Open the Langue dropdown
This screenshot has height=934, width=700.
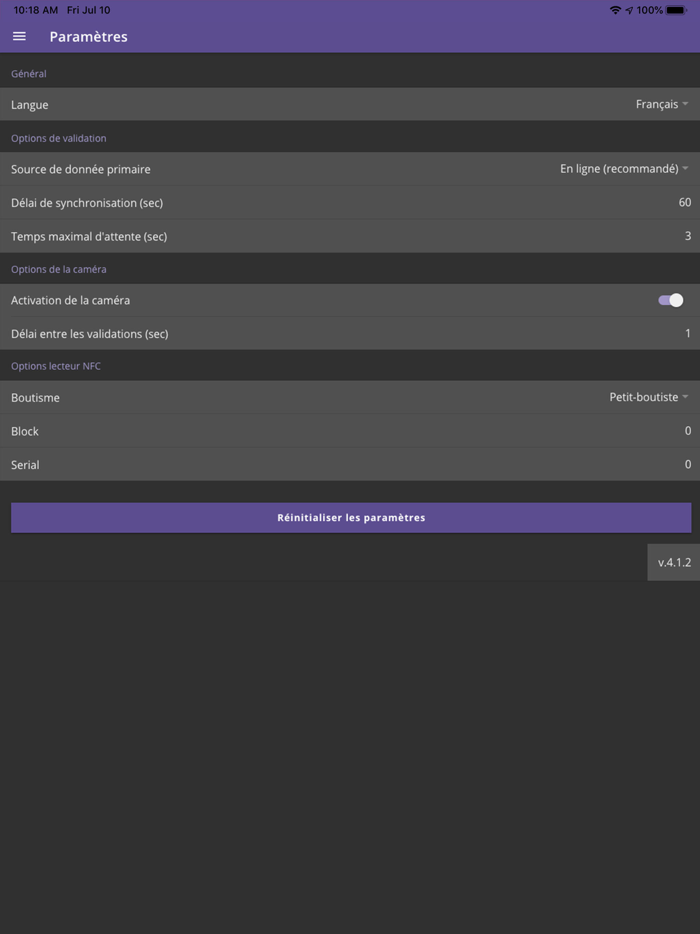coord(660,104)
